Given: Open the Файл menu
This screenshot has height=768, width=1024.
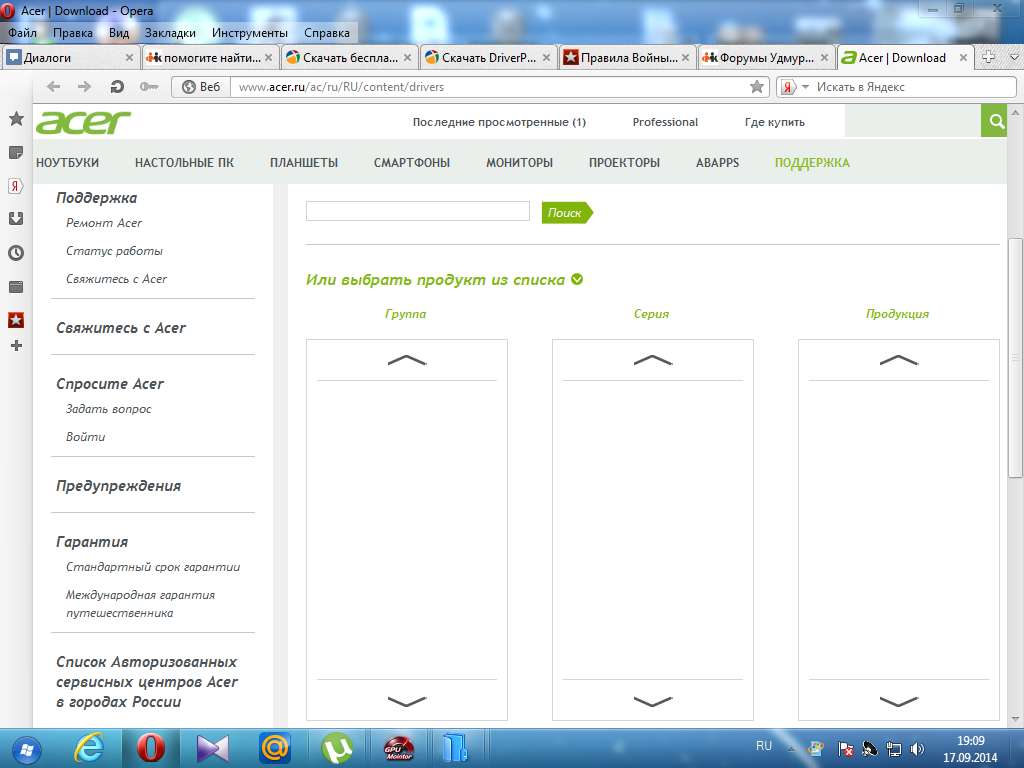Looking at the screenshot, I should tap(22, 33).
